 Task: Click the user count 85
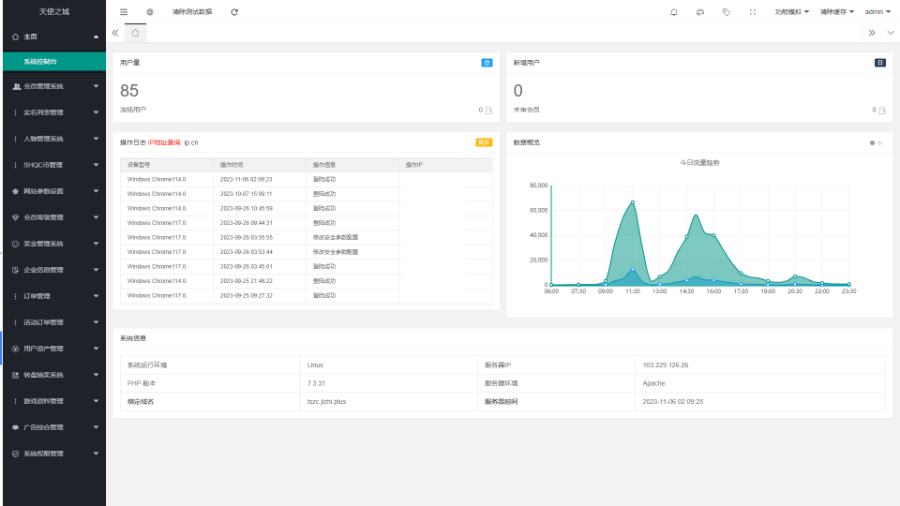(129, 91)
